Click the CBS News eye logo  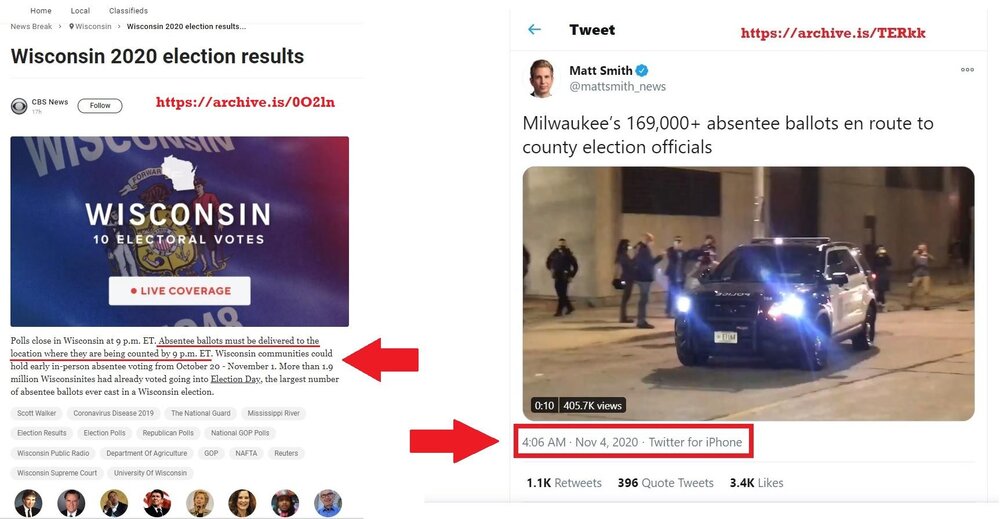(18, 106)
